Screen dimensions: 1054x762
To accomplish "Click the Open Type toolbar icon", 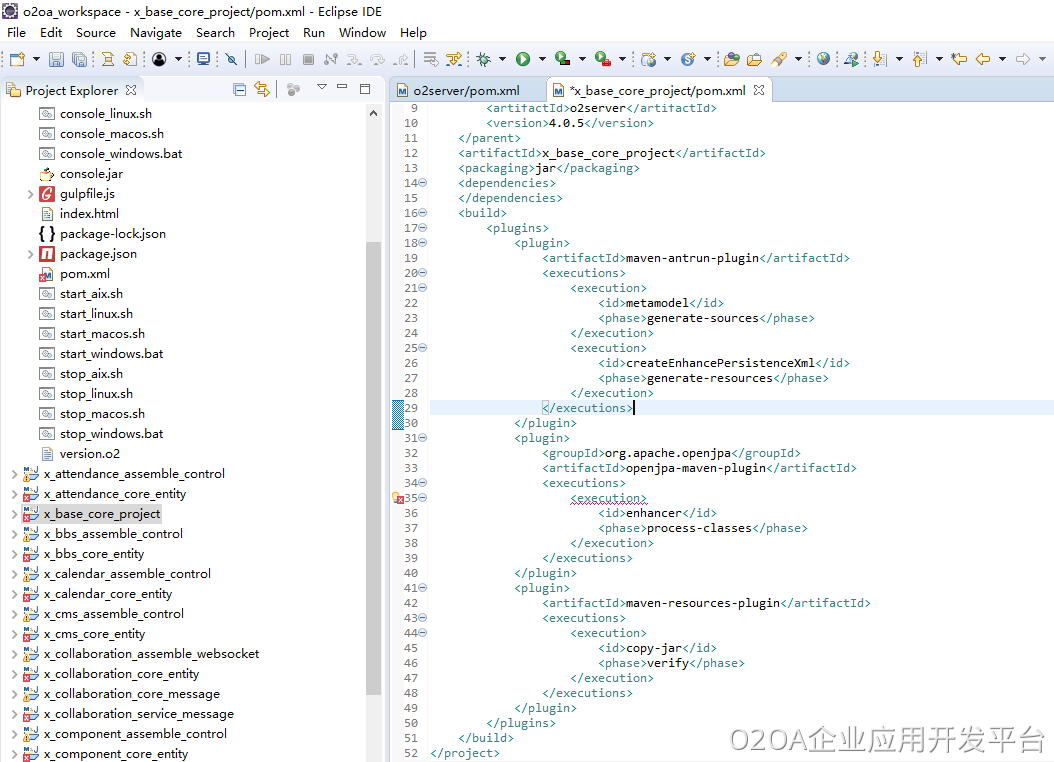I will pos(731,60).
